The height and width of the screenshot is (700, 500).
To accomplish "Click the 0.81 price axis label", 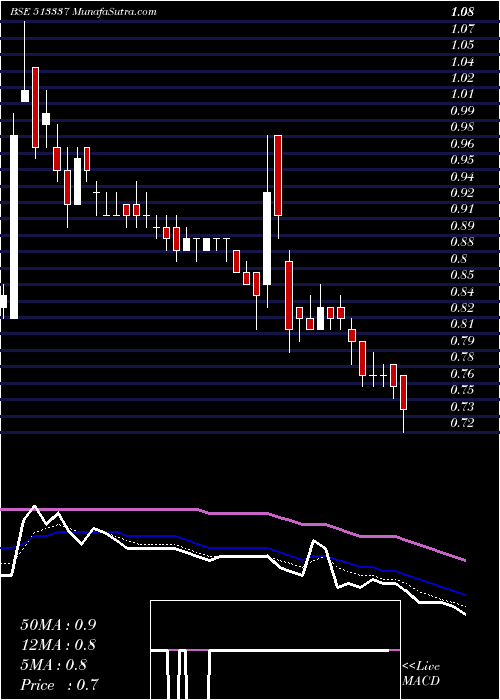I will point(462,323).
